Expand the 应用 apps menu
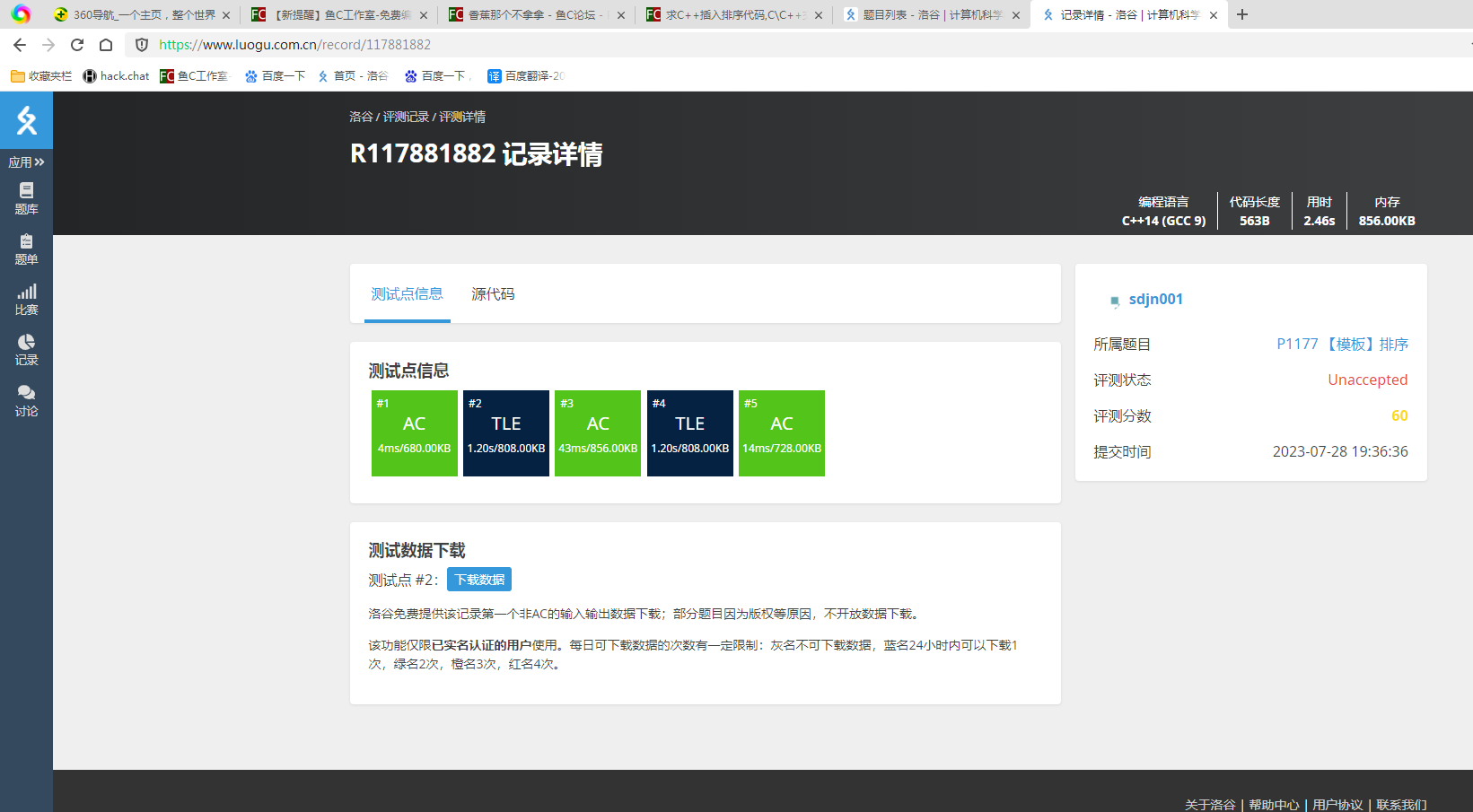The image size is (1473, 812). tap(26, 162)
